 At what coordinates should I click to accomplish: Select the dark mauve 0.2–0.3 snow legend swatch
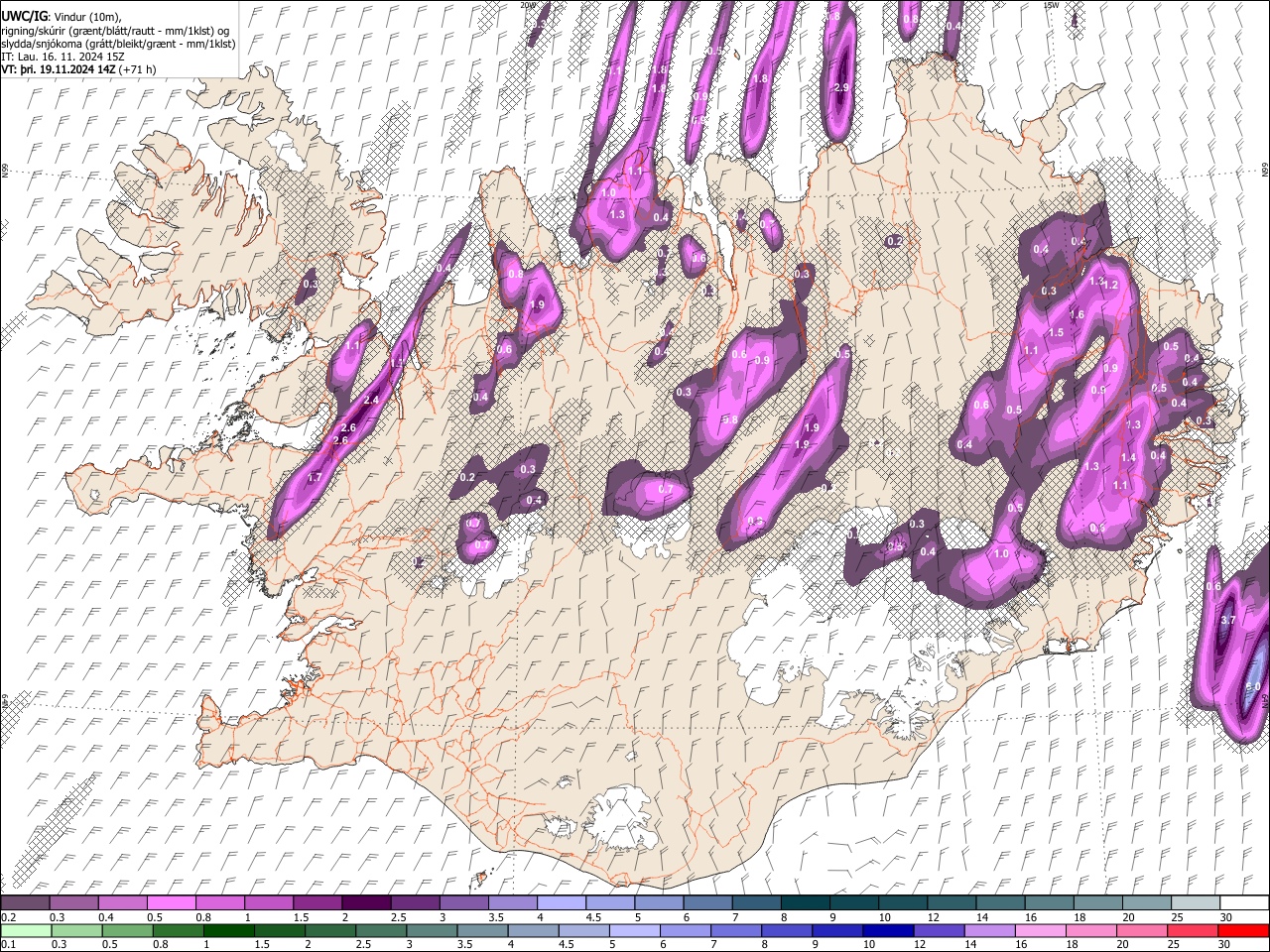point(26,902)
